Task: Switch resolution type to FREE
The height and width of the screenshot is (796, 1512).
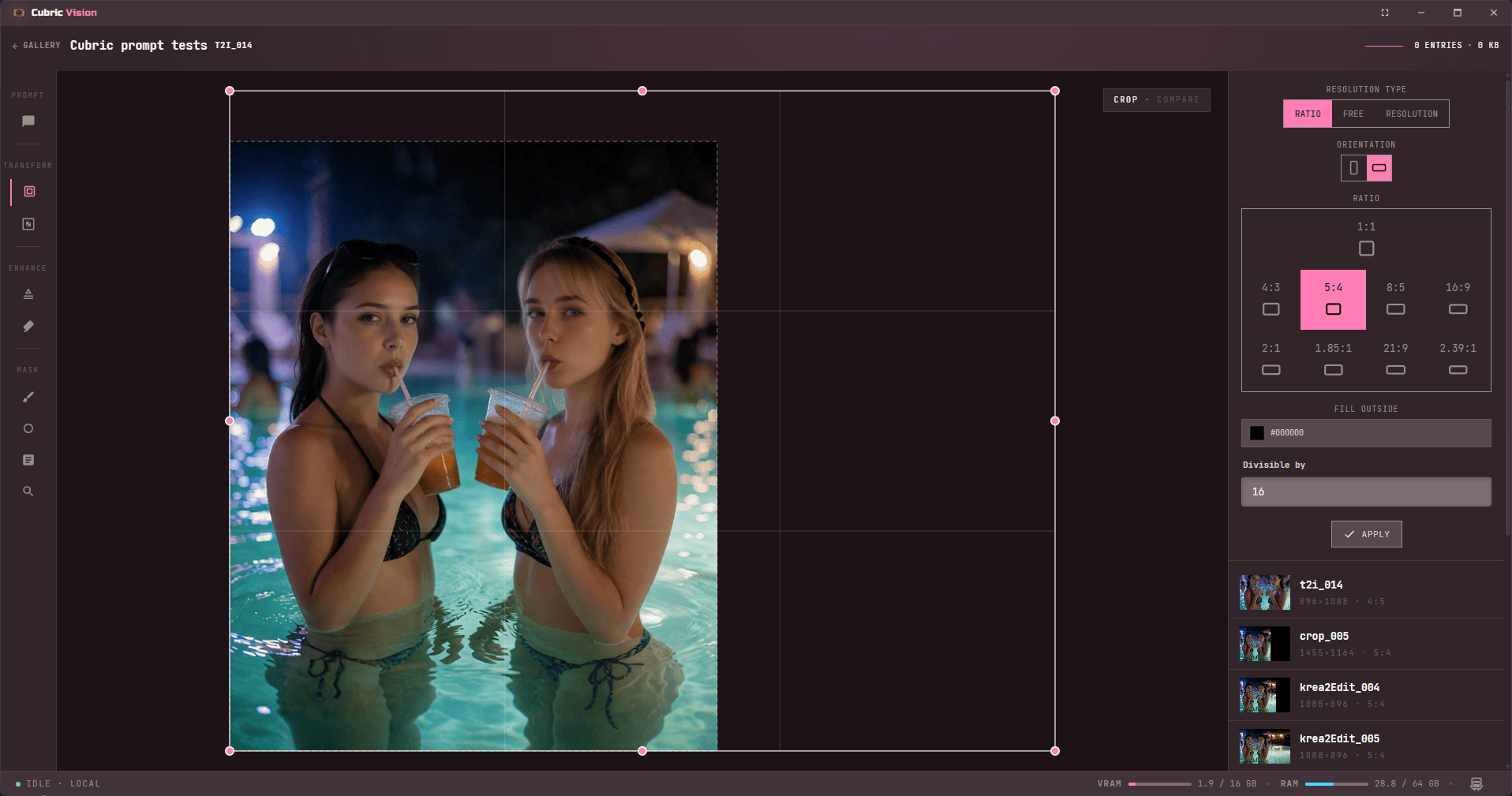Action: click(1353, 114)
